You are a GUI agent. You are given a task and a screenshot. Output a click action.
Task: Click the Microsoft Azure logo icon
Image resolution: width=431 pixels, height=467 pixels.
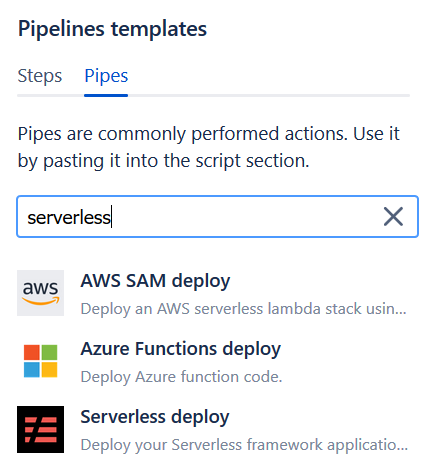(40, 361)
